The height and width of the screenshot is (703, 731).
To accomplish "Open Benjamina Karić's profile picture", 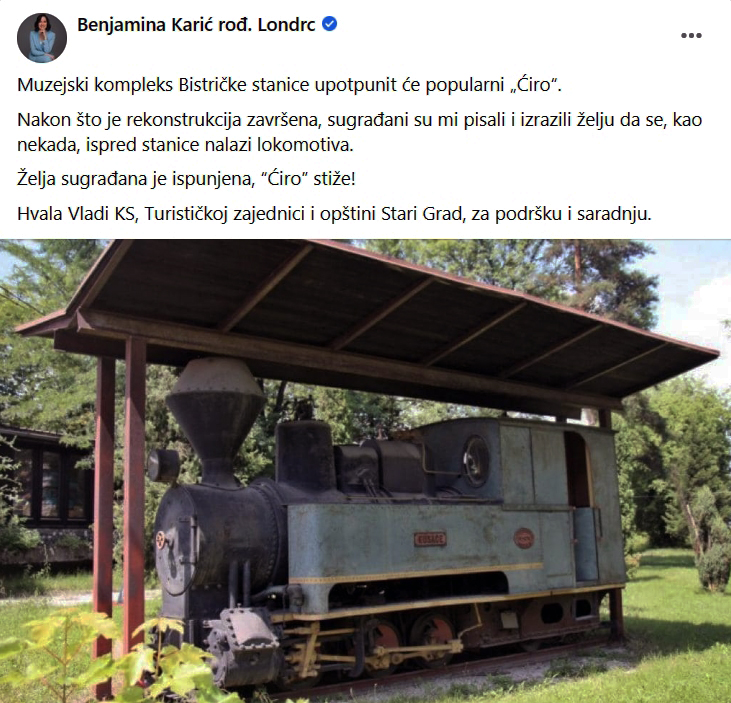I will tap(41, 38).
